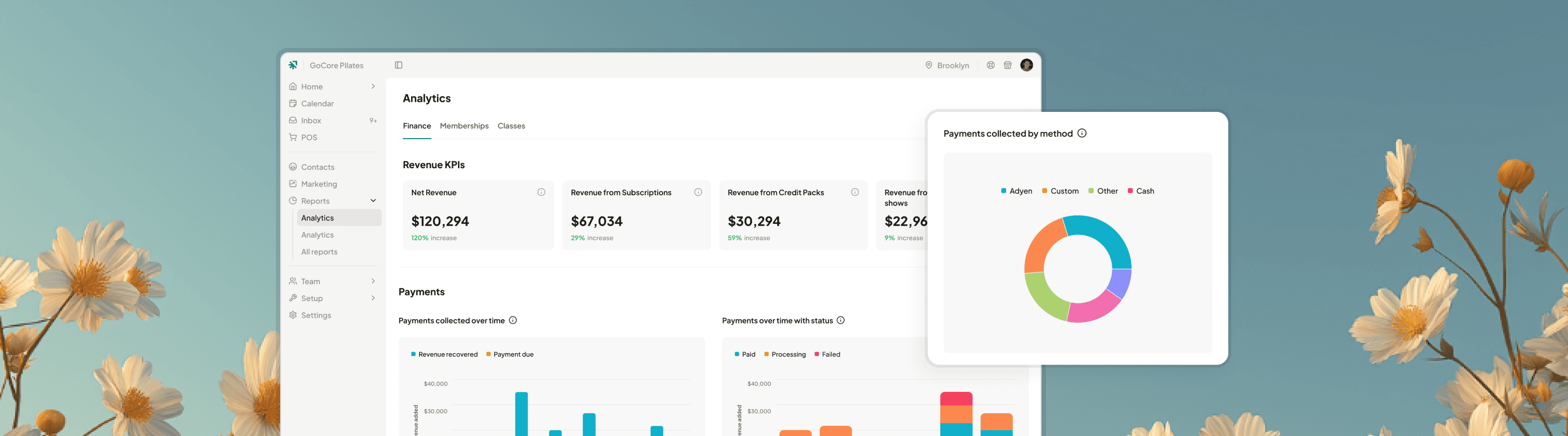Toggle Adyen series in donut legend
The image size is (1568, 436).
click(1016, 191)
